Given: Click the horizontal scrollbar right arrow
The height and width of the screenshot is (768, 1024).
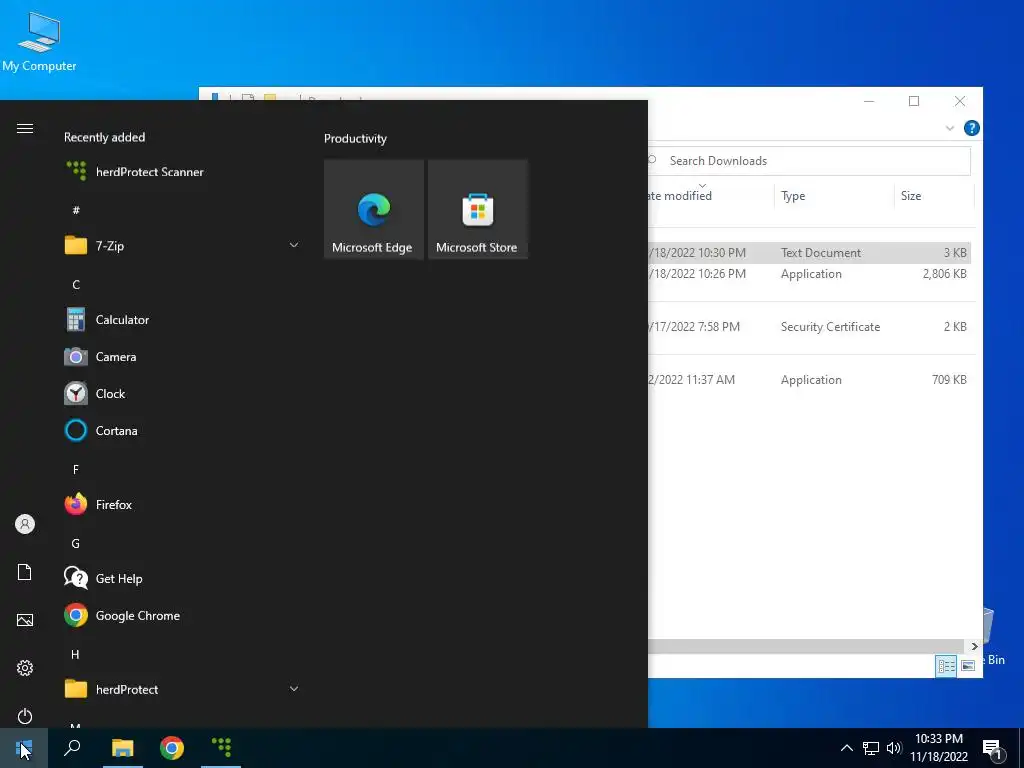Looking at the screenshot, I should click(x=974, y=646).
